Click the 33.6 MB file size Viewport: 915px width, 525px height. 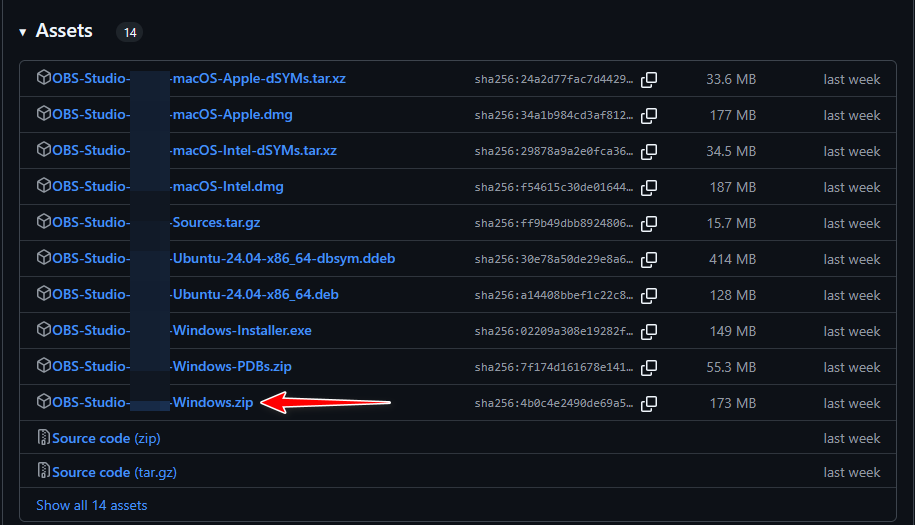[x=731, y=79]
